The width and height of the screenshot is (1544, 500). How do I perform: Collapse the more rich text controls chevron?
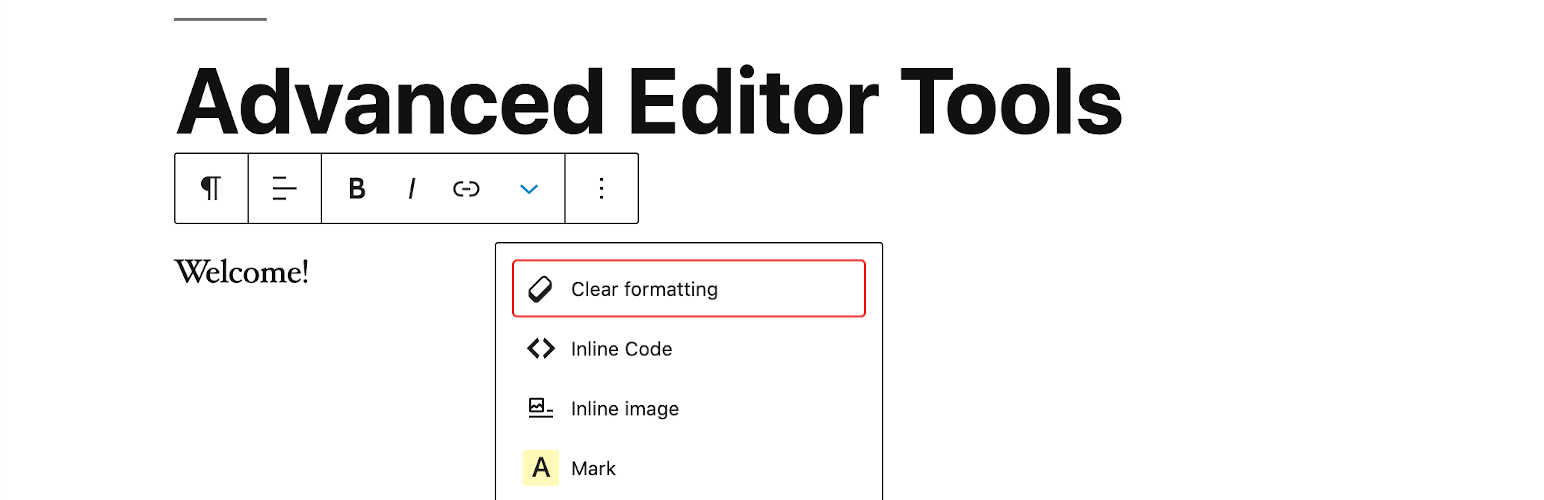point(529,189)
